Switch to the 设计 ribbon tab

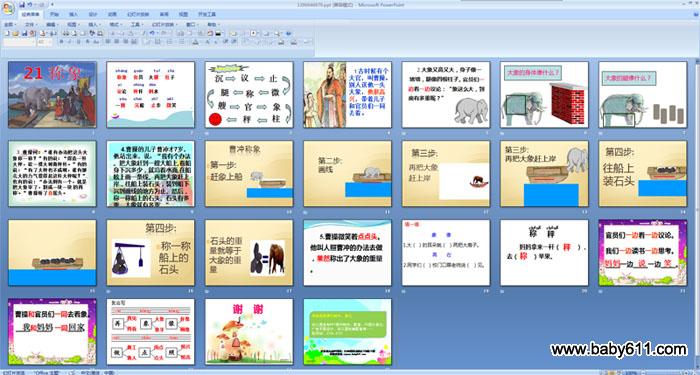click(x=93, y=14)
